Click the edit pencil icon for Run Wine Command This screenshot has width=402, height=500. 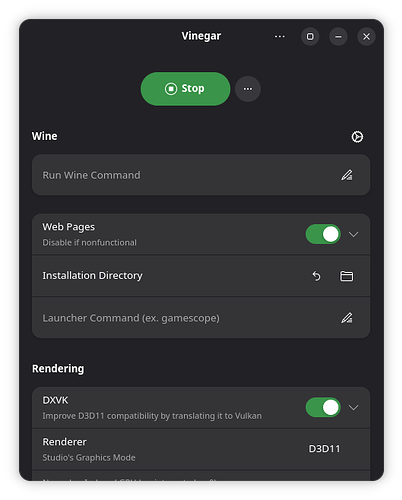click(347, 175)
